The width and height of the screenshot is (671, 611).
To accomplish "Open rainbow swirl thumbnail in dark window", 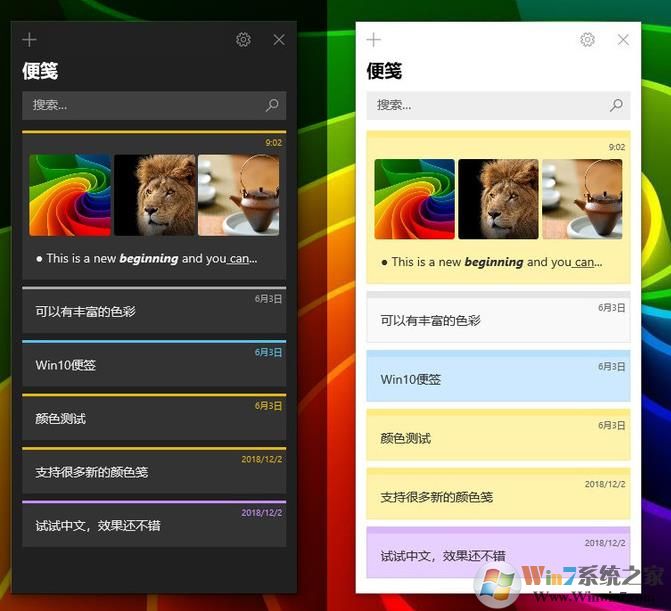I will coord(70,195).
